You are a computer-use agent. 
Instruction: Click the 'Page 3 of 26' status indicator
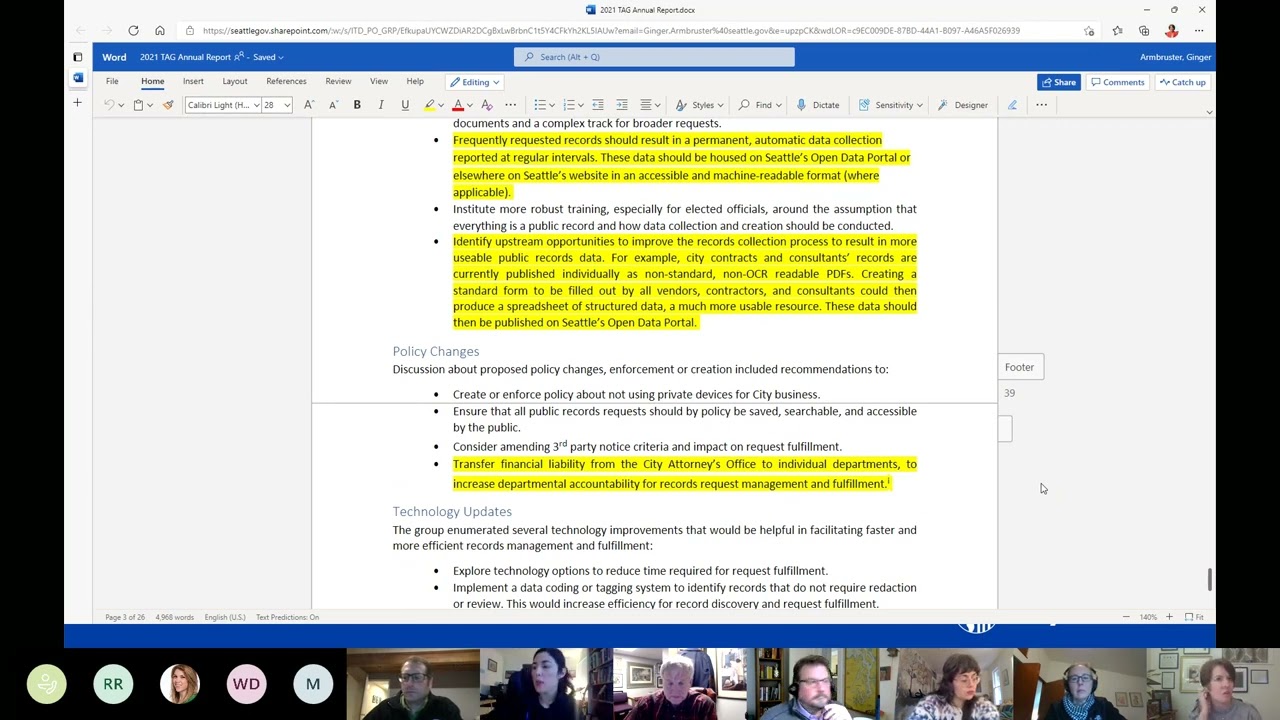(x=125, y=617)
